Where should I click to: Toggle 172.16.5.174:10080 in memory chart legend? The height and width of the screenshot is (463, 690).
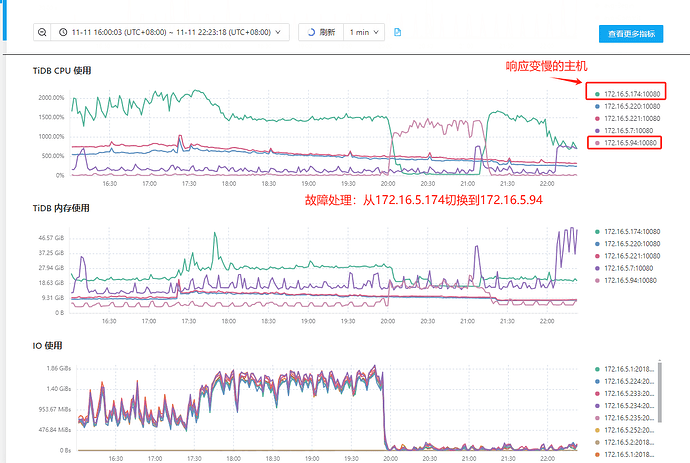628,232
